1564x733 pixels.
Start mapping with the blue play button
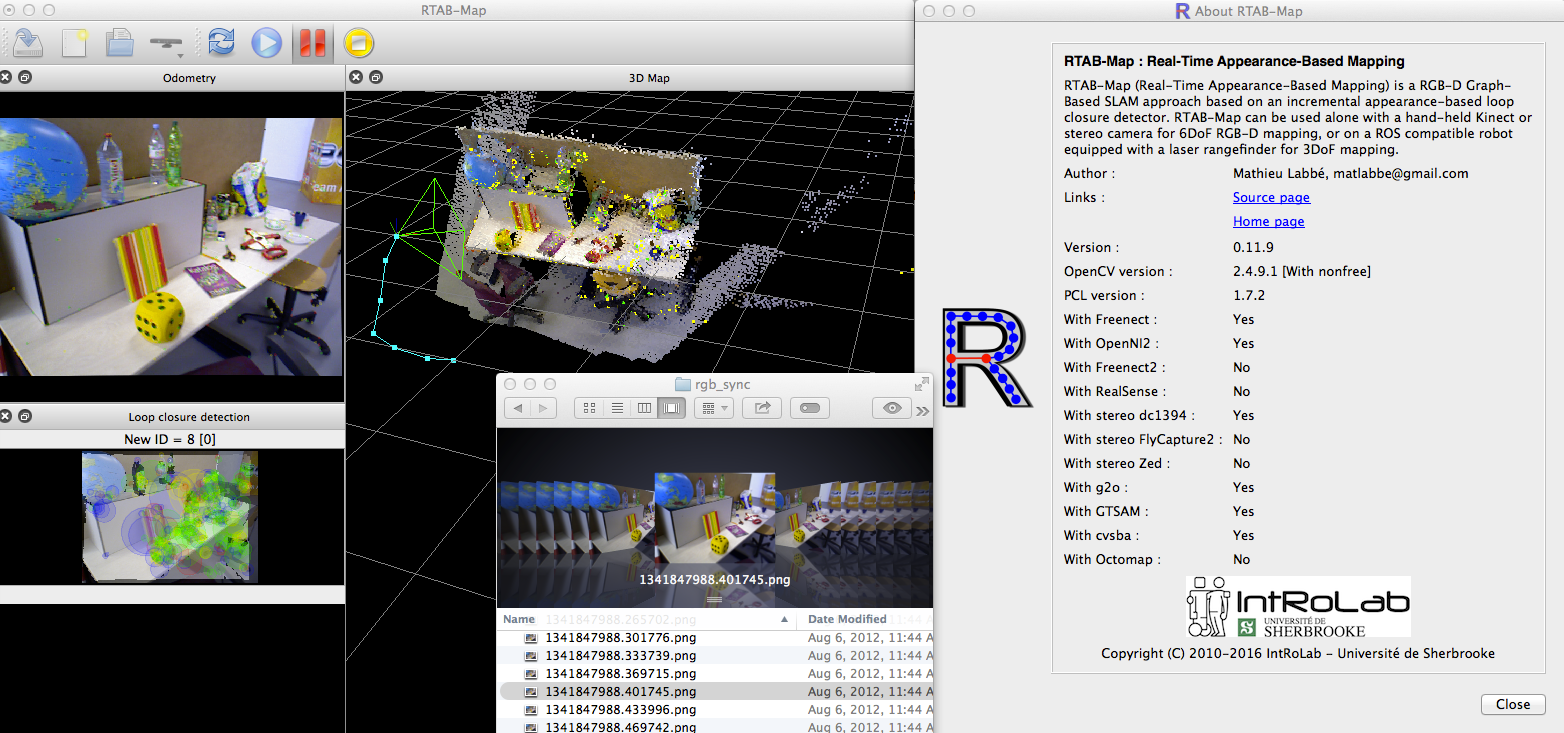266,42
